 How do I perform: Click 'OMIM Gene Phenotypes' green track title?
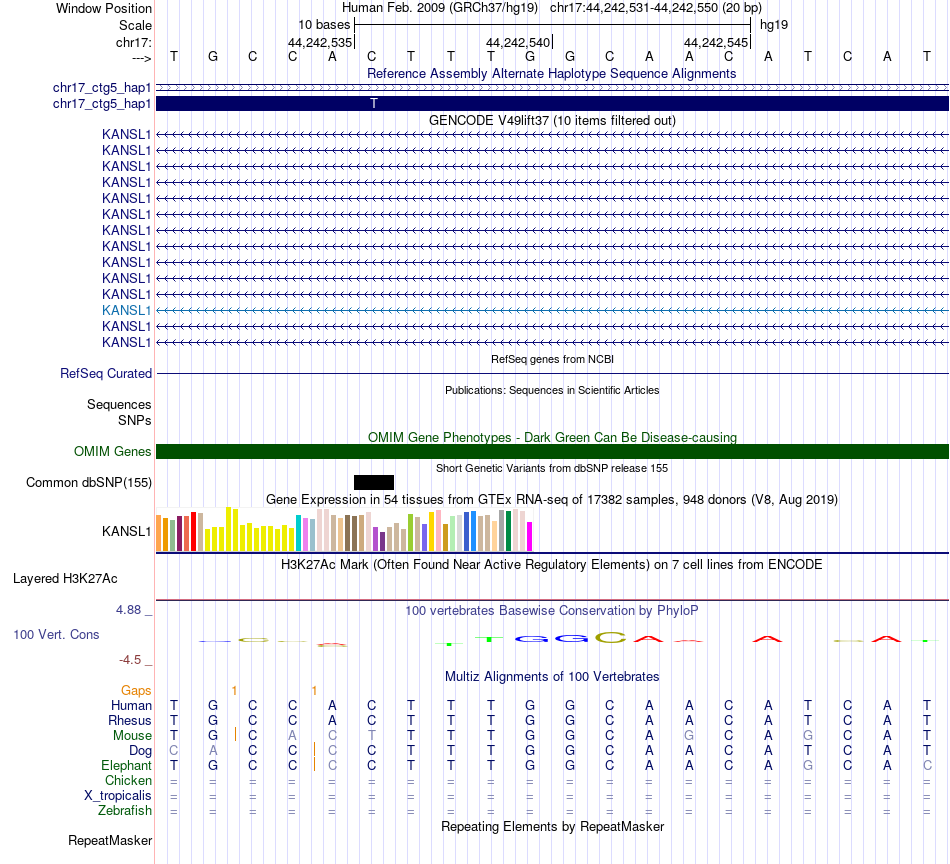[x=552, y=437]
